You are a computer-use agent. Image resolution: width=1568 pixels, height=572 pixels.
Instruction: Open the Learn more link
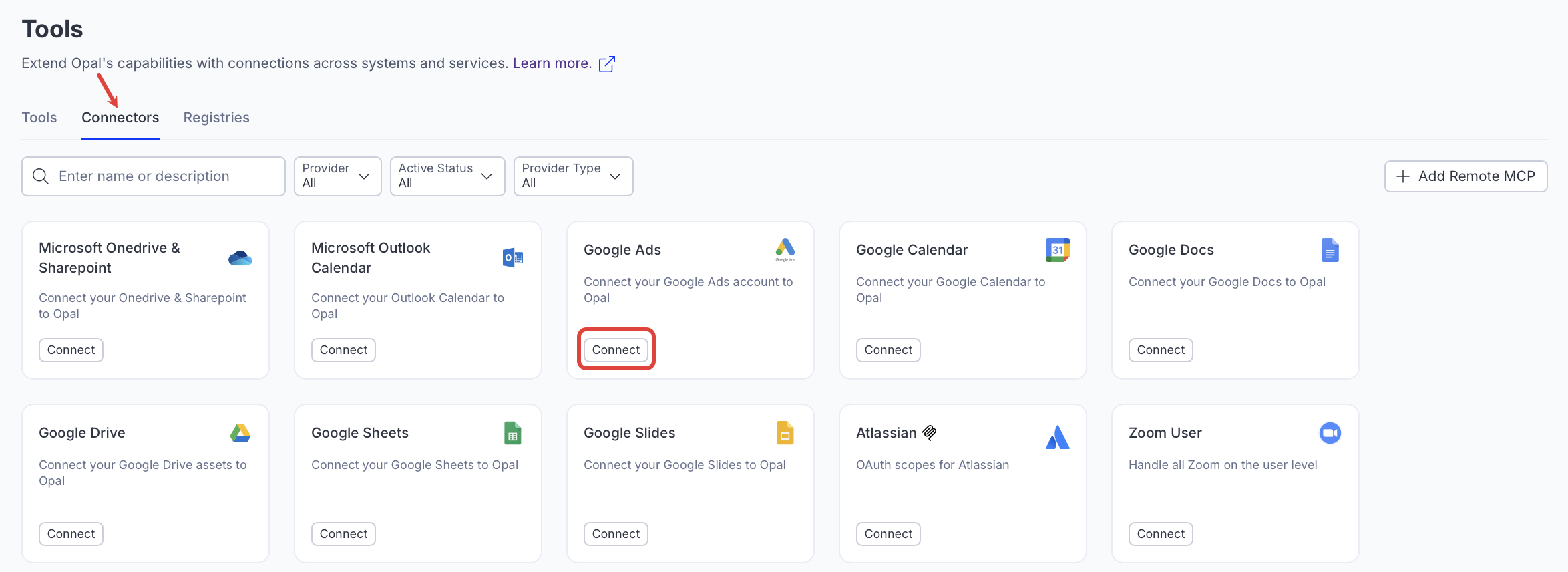[552, 63]
